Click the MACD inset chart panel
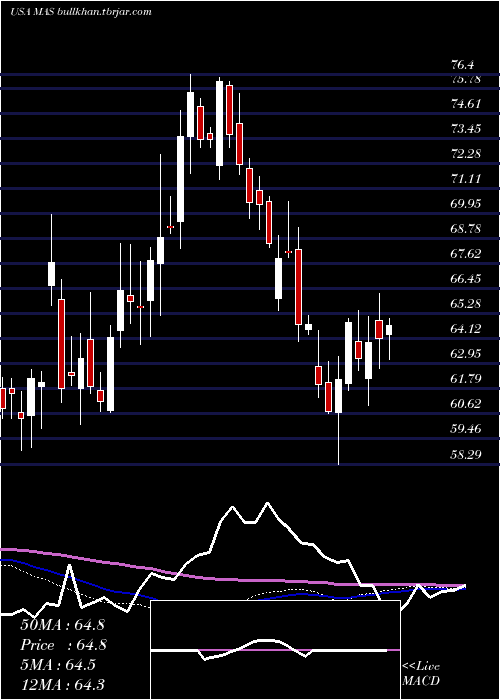Image resolution: width=500 pixels, height=700 pixels. (275, 650)
